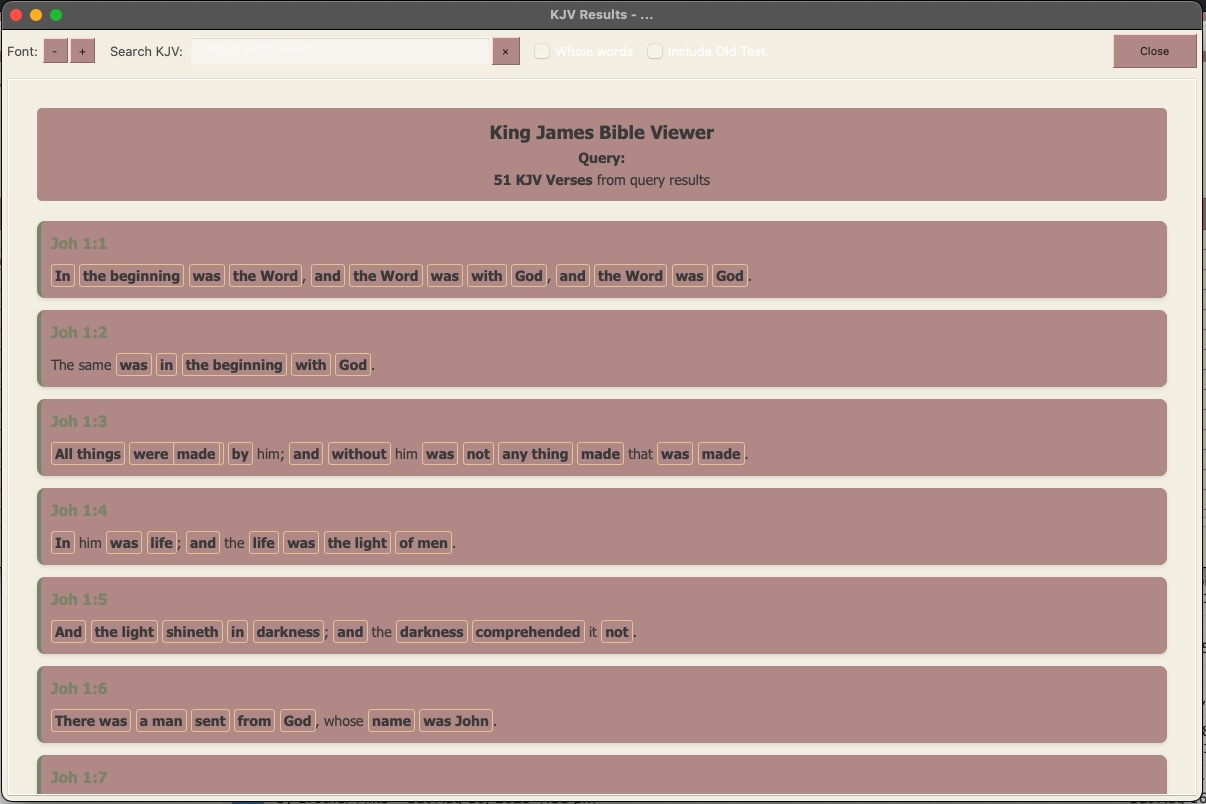Select the Joh 1:4 verse reference
1206x804 pixels.
coord(79,510)
